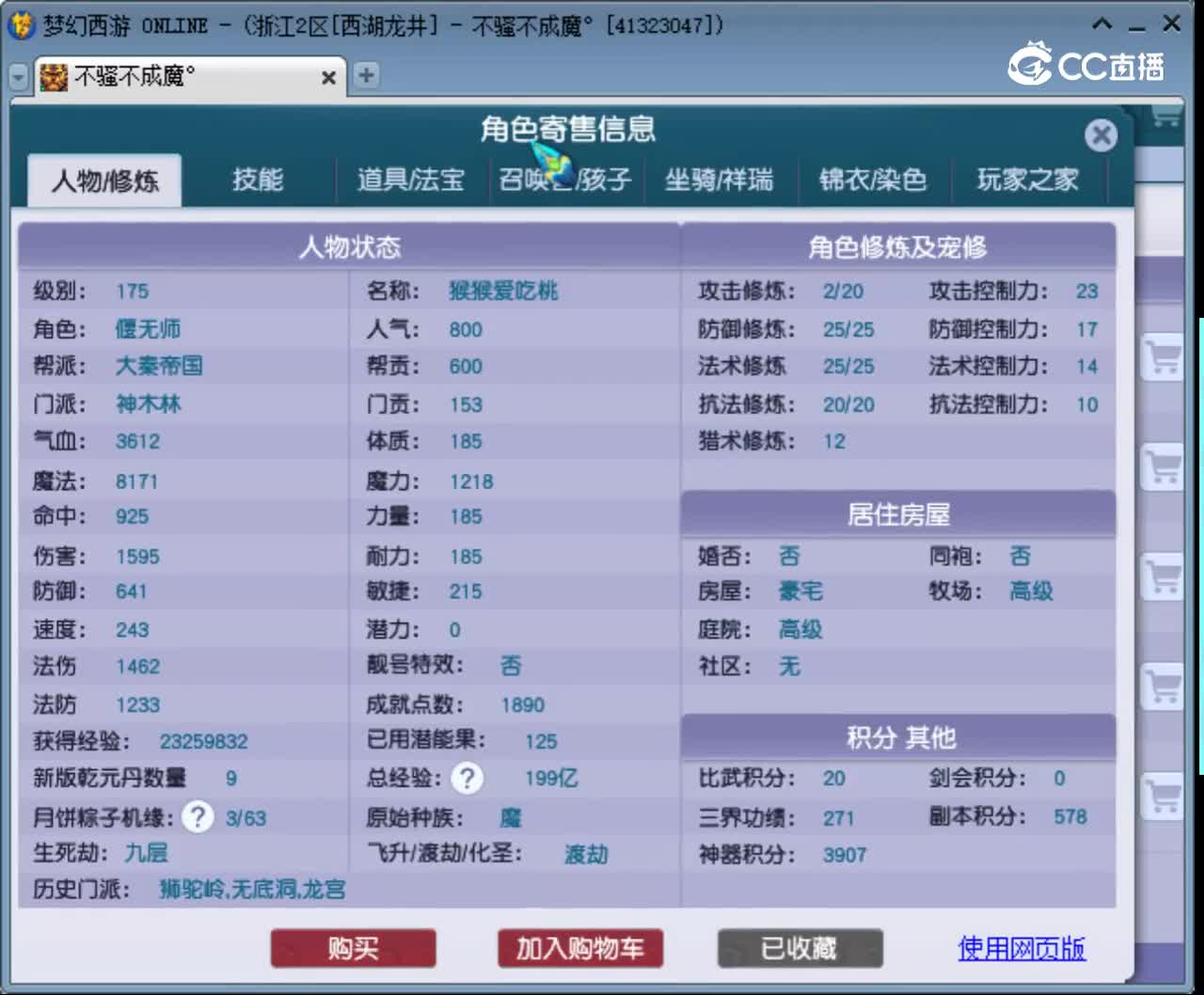The image size is (1204, 995).
Task: Click the 积分 其他 section header
Action: coord(898,737)
